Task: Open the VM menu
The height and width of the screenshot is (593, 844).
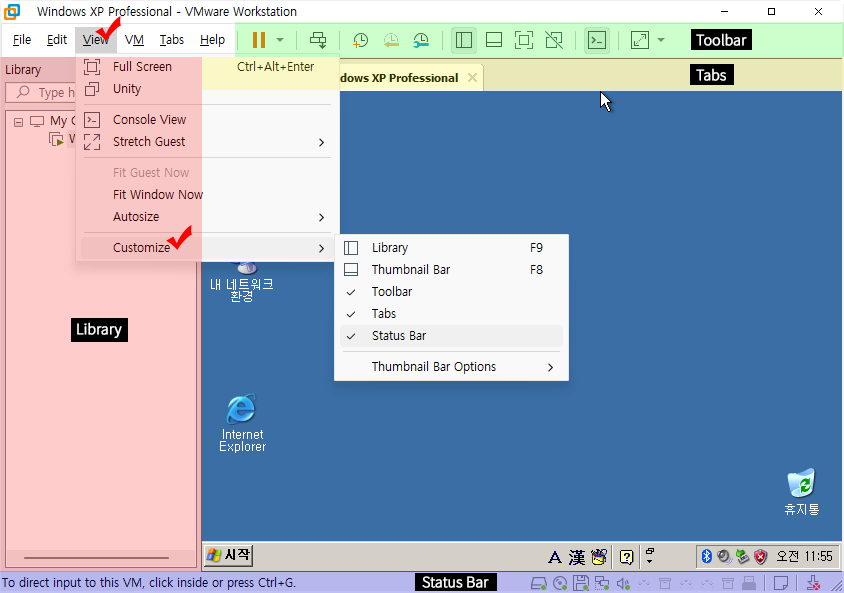Action: 134,40
